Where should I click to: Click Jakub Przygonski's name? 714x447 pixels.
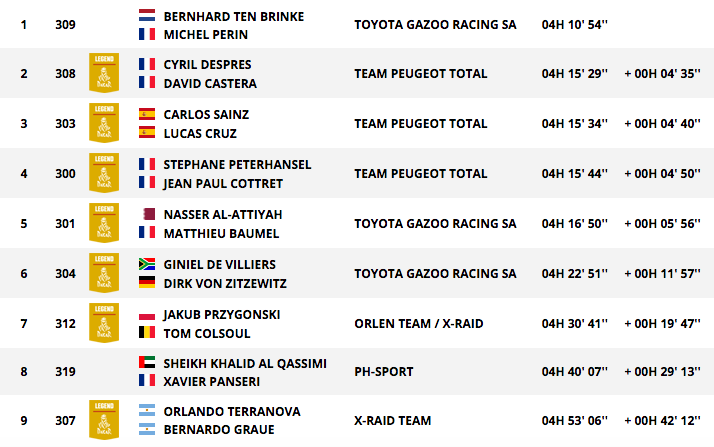click(222, 315)
